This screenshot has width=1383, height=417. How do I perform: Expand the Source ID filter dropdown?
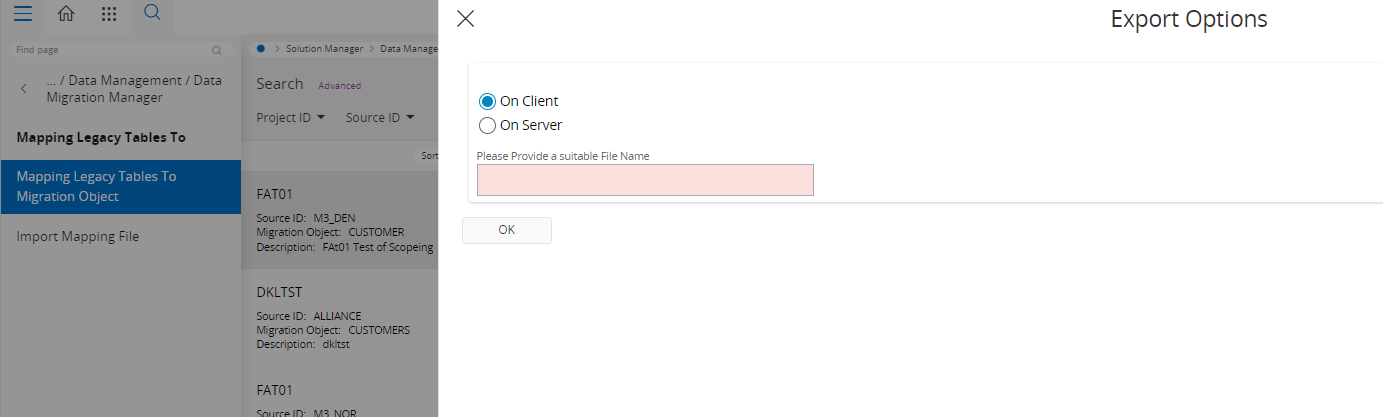pos(380,118)
